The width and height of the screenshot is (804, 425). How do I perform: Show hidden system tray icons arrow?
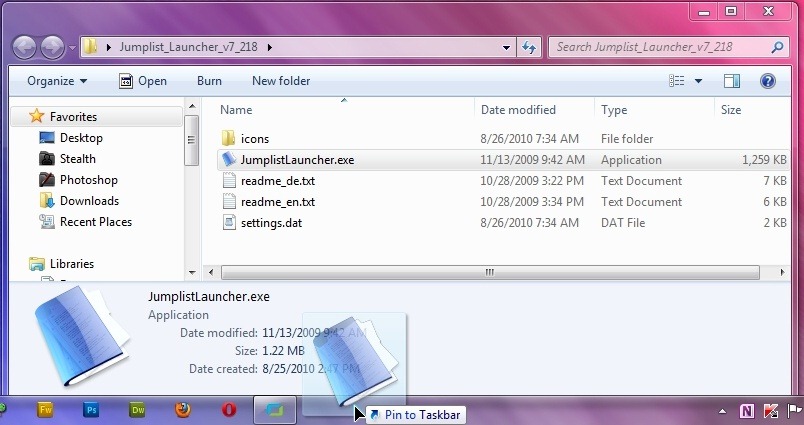coord(722,411)
